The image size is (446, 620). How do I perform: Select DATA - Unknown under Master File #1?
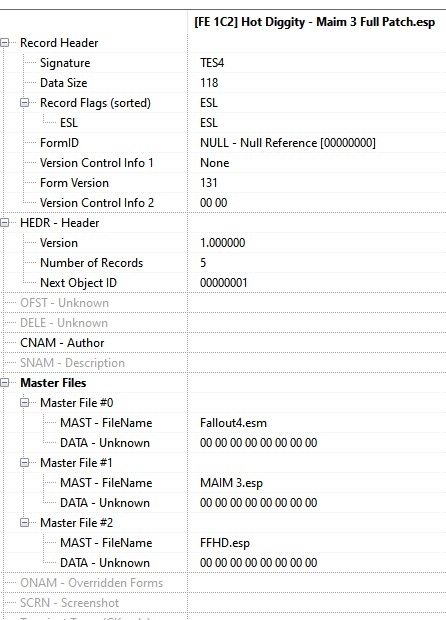105,503
